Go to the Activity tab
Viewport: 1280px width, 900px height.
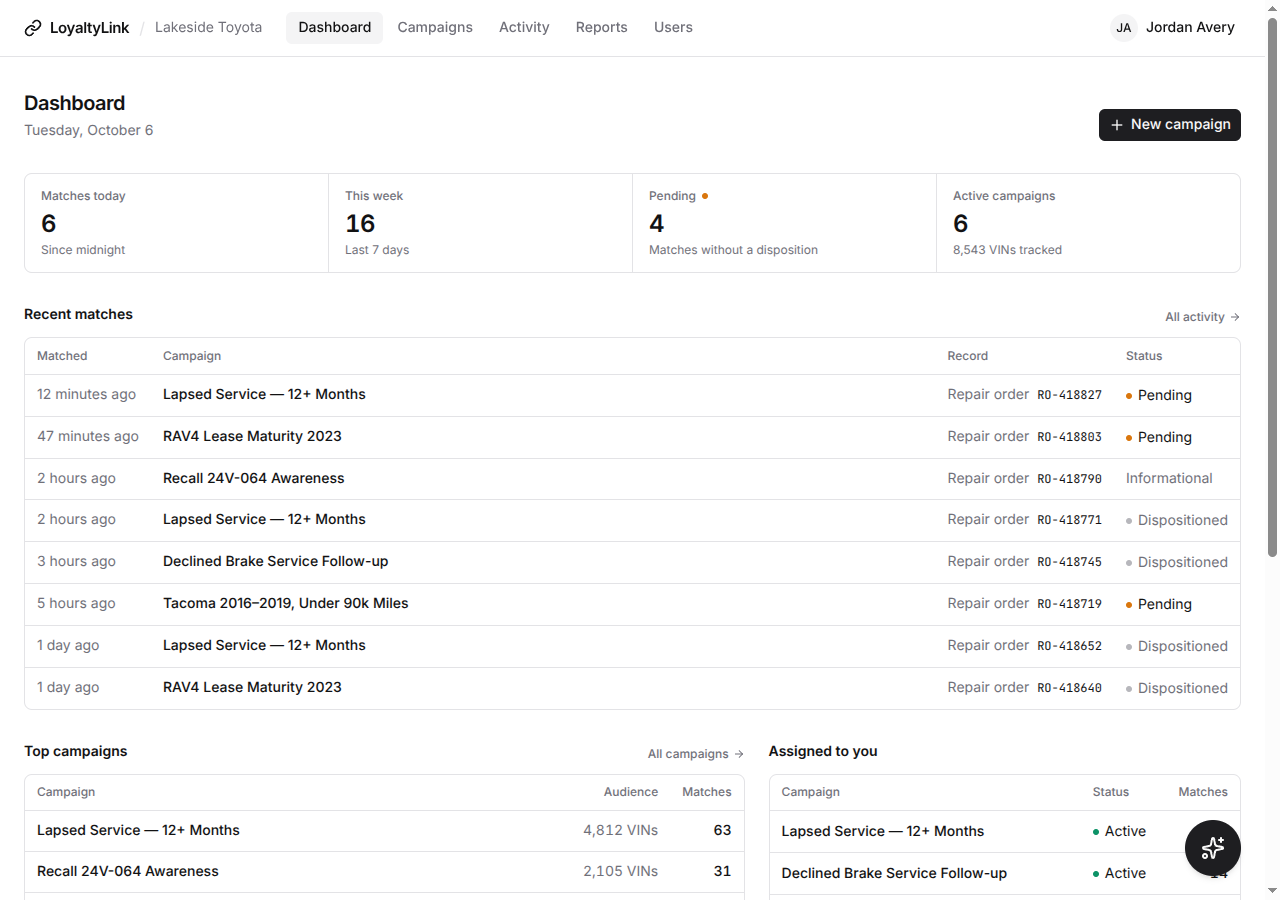(x=524, y=28)
